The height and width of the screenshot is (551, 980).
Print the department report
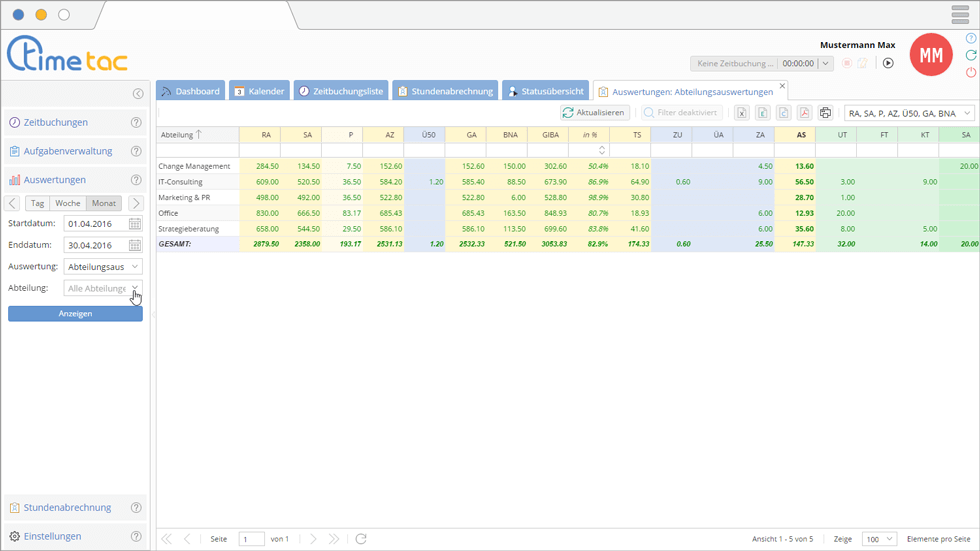825,113
